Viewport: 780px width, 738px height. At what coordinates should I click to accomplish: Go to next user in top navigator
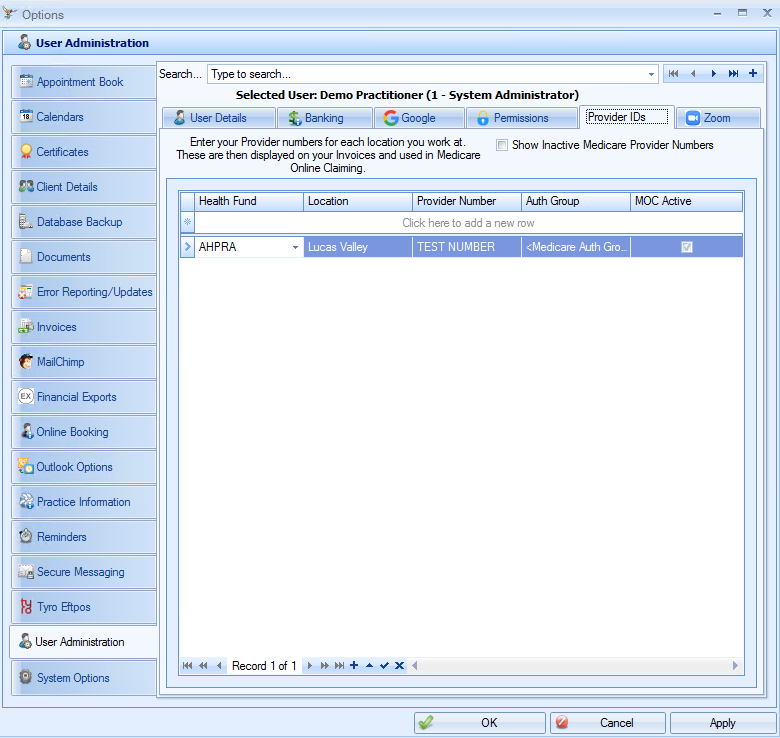(x=713, y=74)
